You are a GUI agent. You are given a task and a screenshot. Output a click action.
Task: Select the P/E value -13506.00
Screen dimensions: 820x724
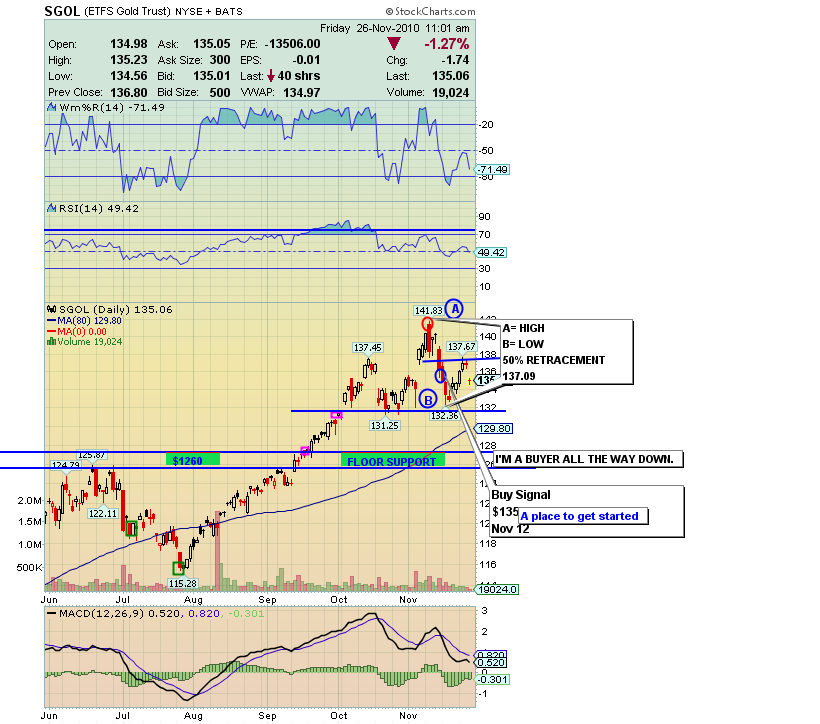(292, 44)
